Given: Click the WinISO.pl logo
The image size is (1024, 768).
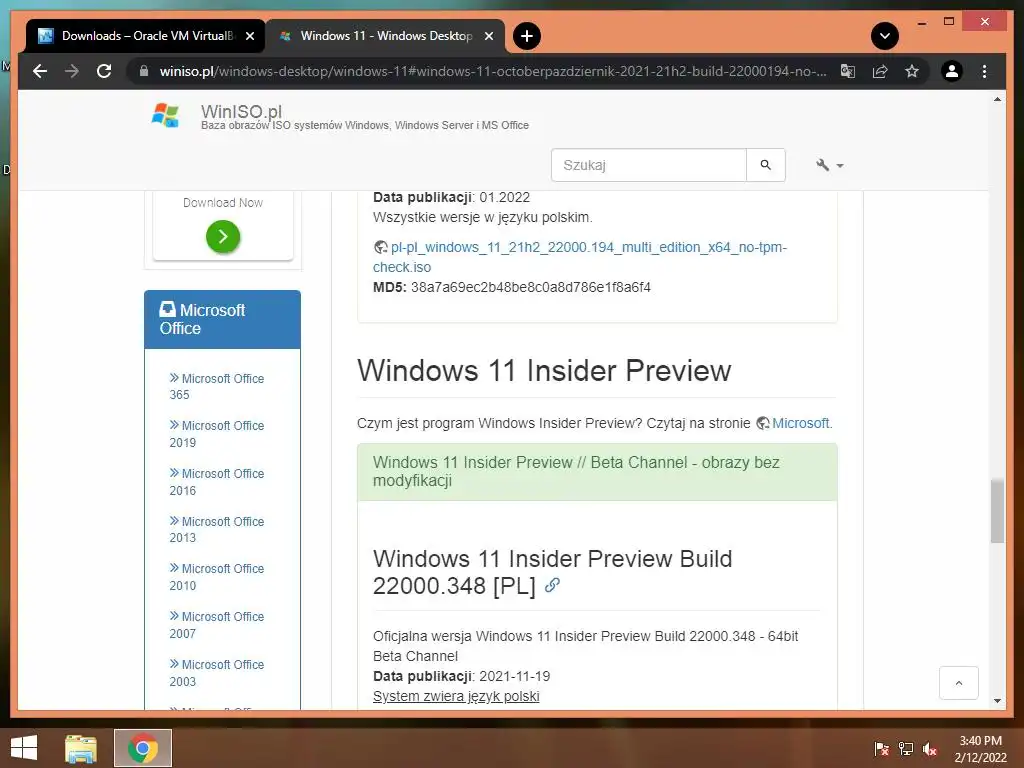Looking at the screenshot, I should [165, 116].
